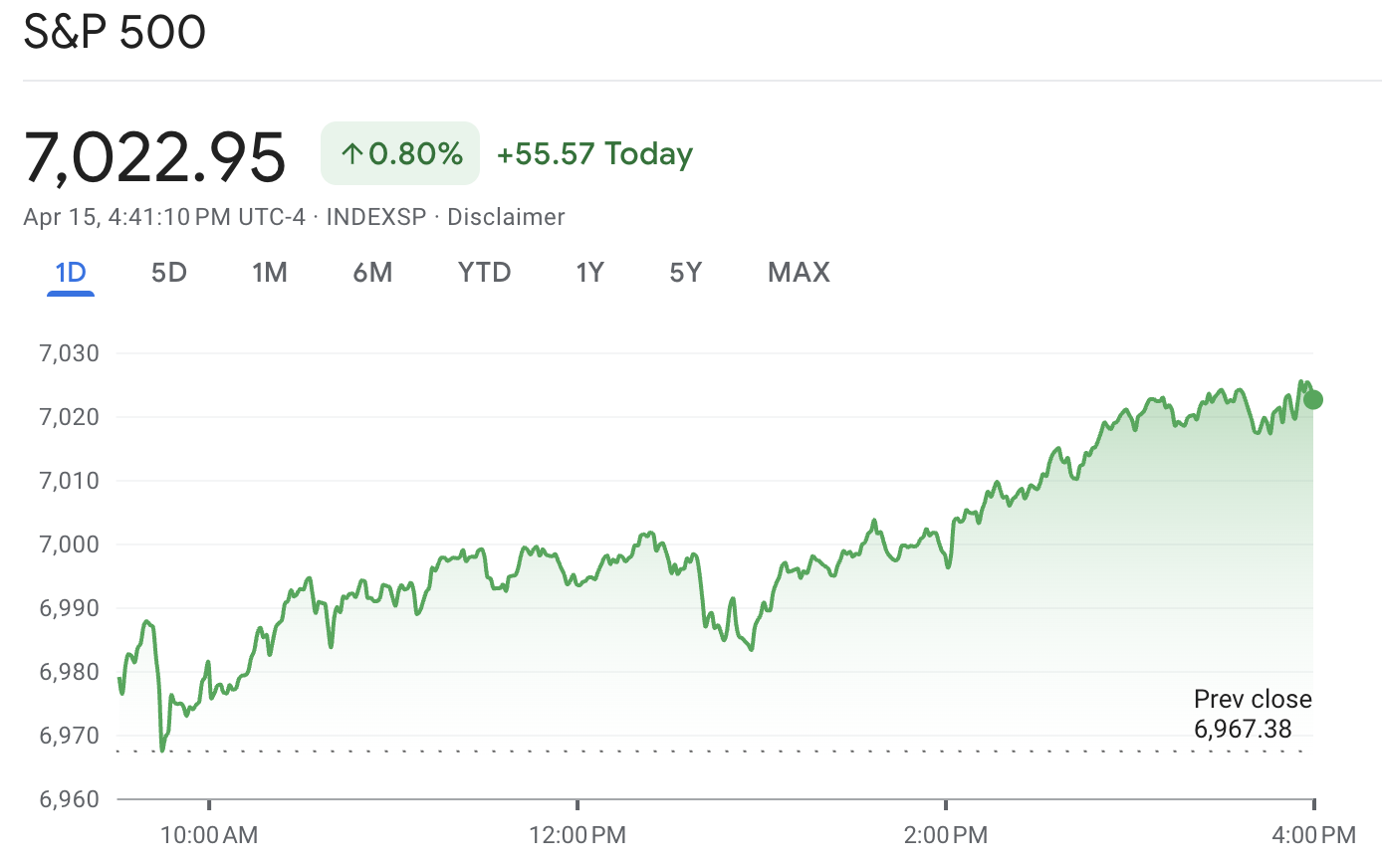Click the S&P 500 title

point(115,32)
